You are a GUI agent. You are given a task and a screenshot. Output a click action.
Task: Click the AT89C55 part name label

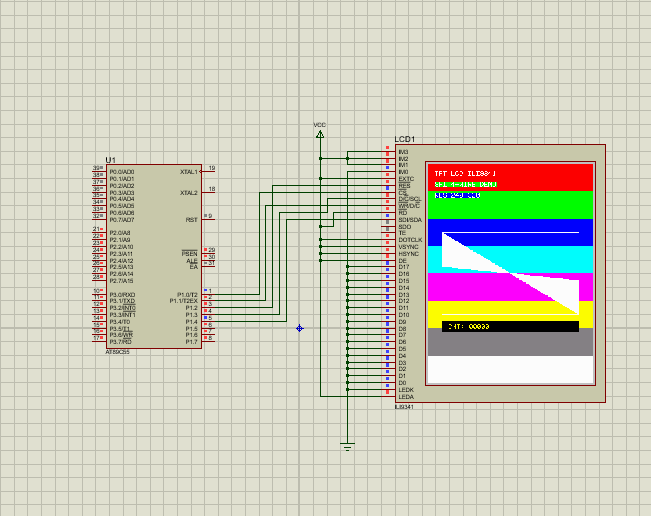(x=117, y=351)
